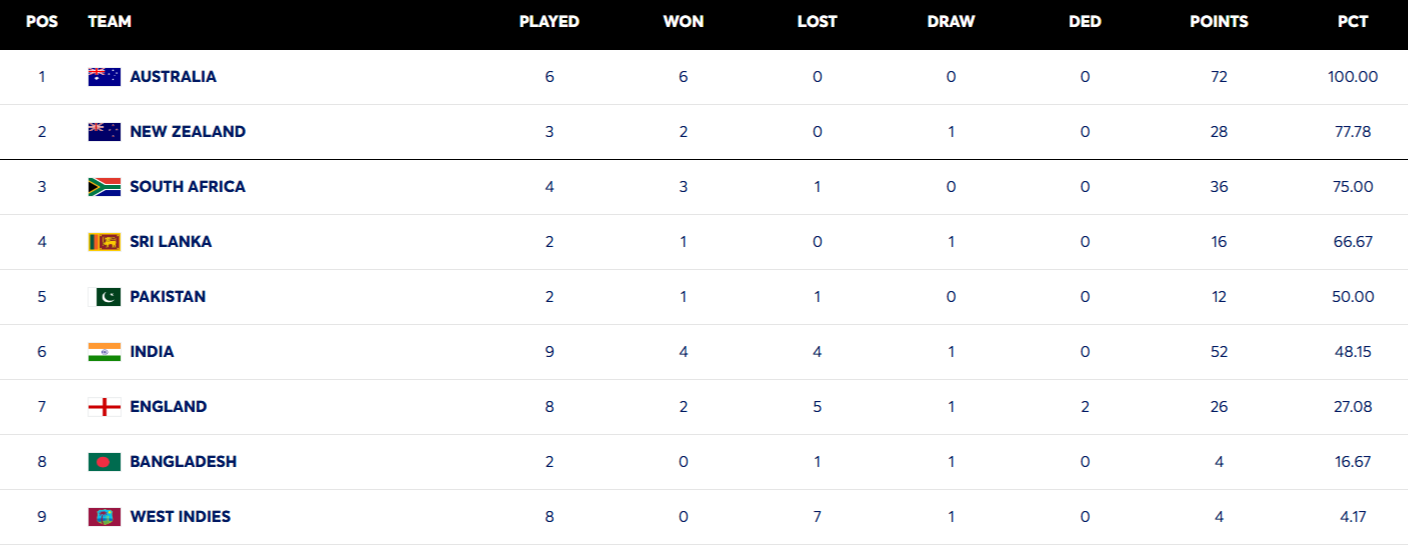Viewport: 1408px width, 547px height.
Task: Open the Australia team link
Action: pyautogui.click(x=173, y=77)
